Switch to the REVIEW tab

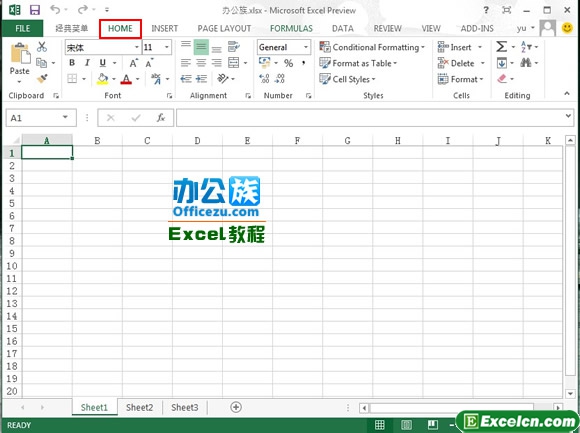point(387,28)
